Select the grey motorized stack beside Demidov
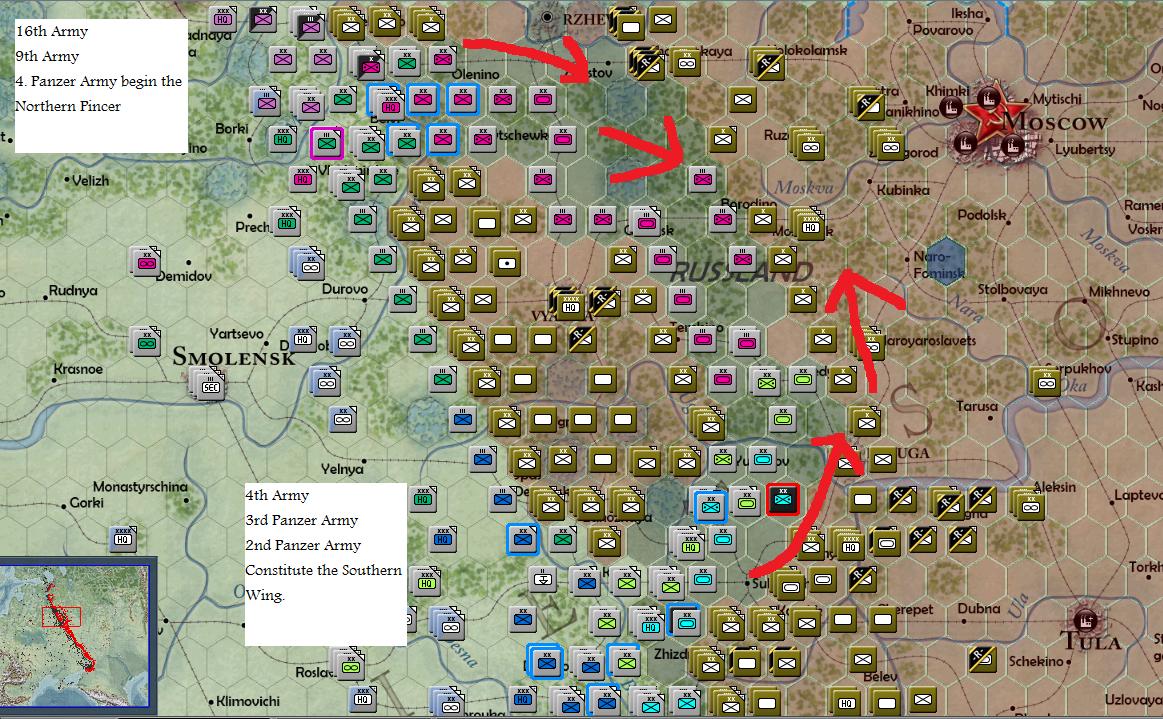The image size is (1163, 719). (146, 262)
